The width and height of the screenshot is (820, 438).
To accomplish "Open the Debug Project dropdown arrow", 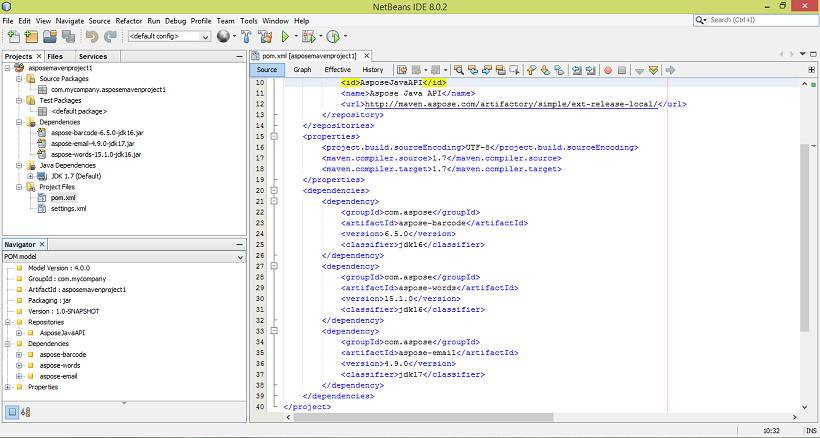I will pyautogui.click(x=321, y=36).
